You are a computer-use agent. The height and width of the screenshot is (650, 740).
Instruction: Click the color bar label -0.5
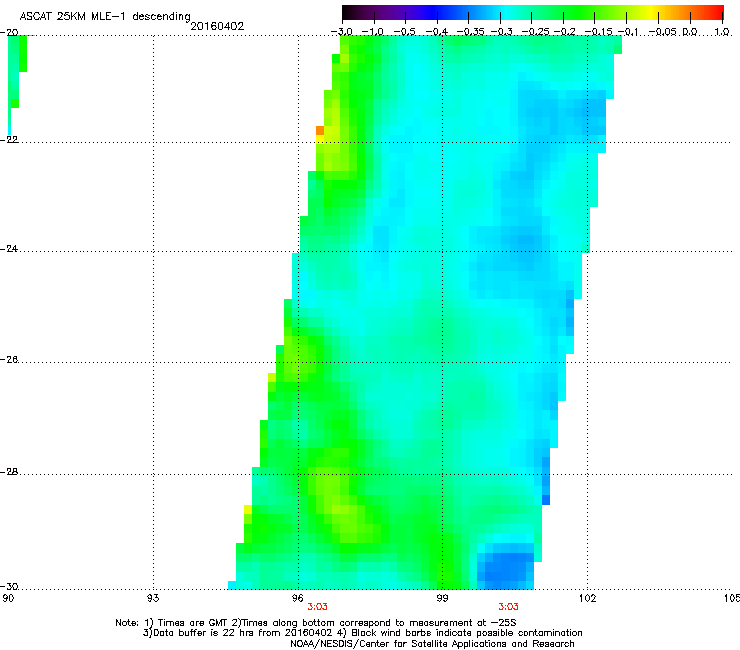[405, 32]
